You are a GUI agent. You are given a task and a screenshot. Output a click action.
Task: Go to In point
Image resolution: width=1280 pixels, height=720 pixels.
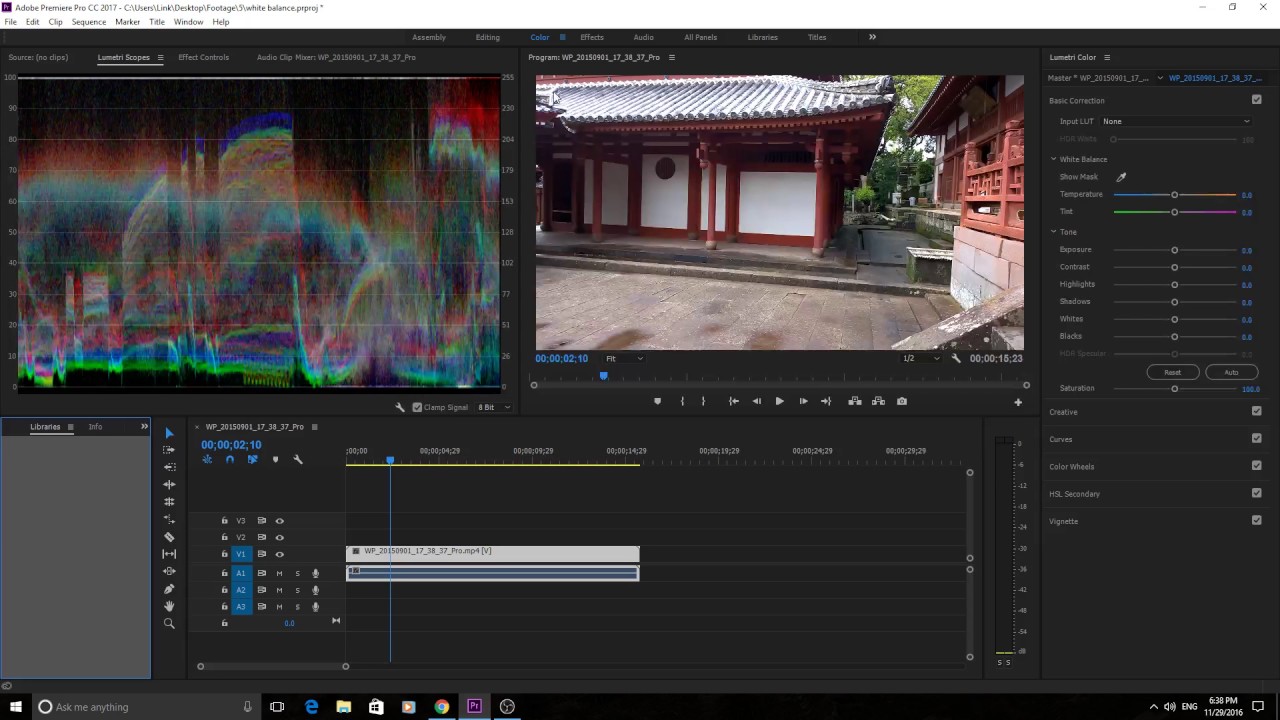[733, 401]
